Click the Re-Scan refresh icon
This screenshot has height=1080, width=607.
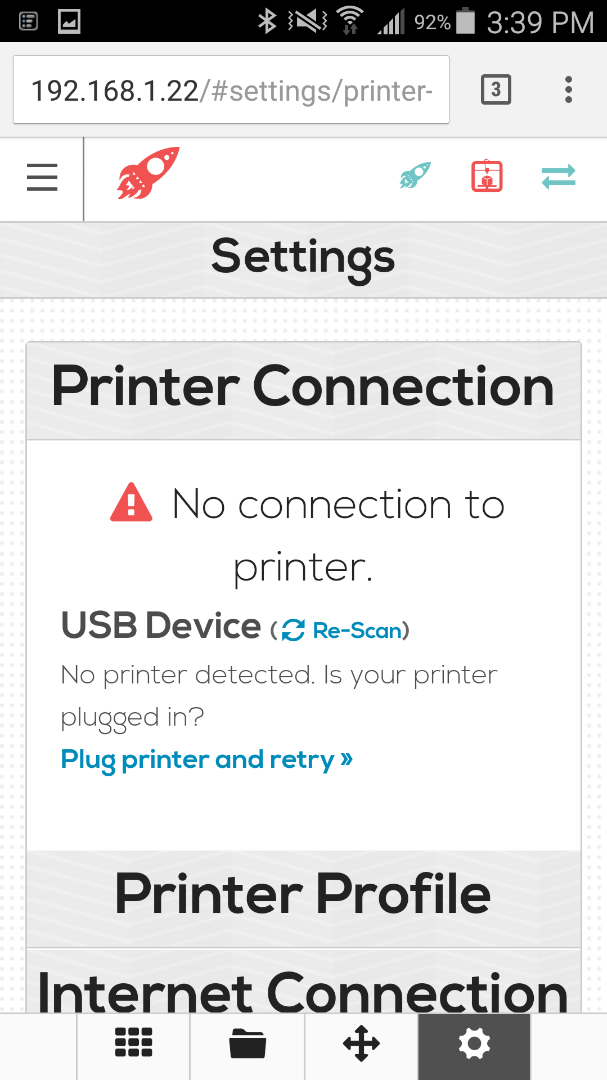click(293, 630)
